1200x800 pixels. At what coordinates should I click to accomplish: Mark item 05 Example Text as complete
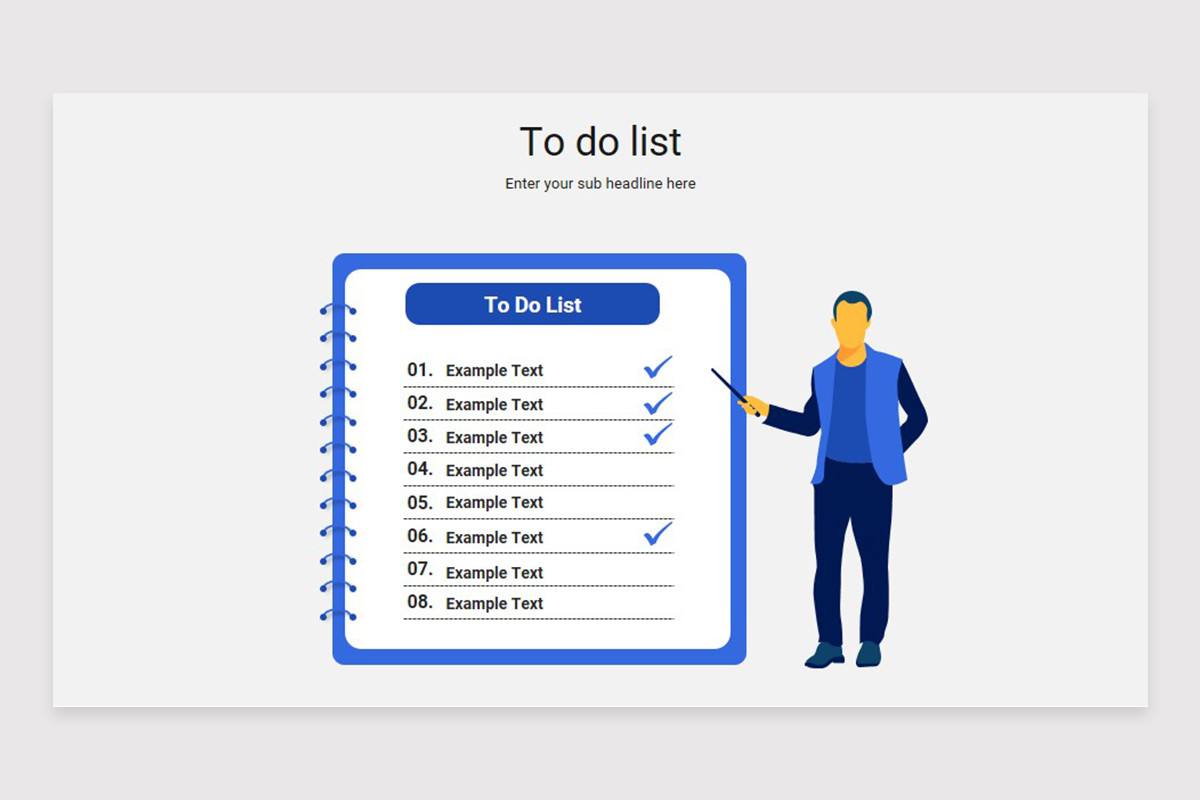493,502
